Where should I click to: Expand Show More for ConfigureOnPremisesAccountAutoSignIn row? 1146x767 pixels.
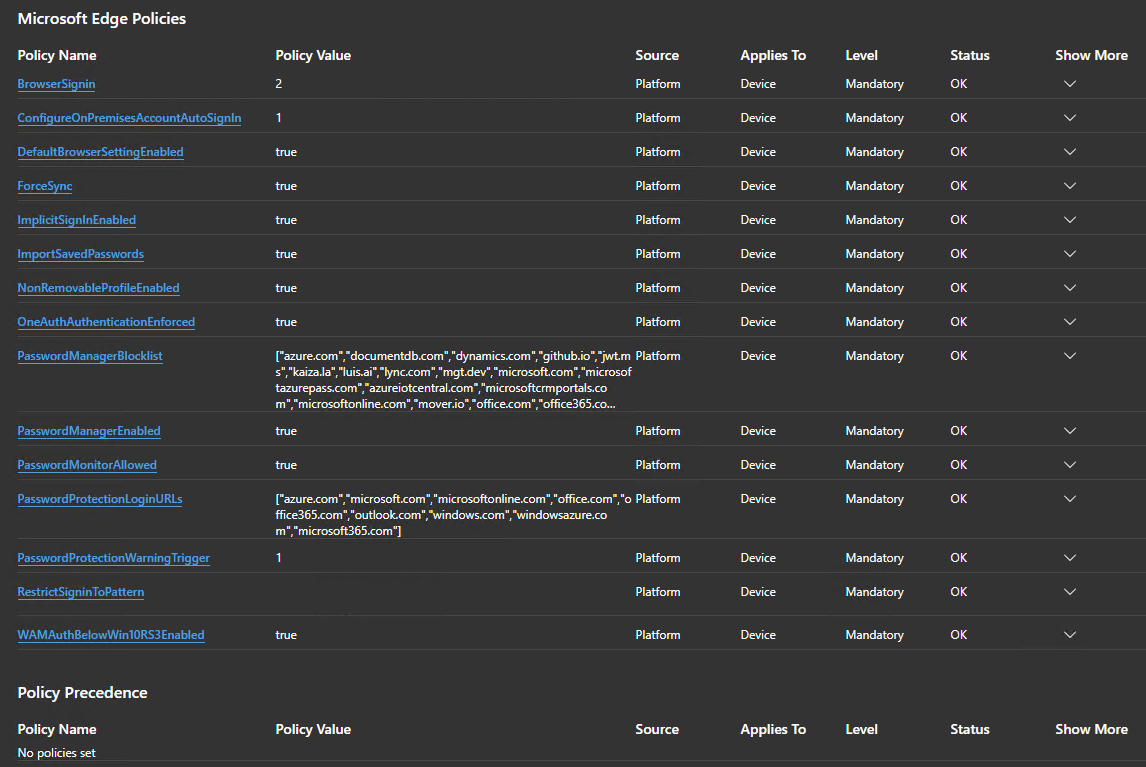(x=1070, y=118)
